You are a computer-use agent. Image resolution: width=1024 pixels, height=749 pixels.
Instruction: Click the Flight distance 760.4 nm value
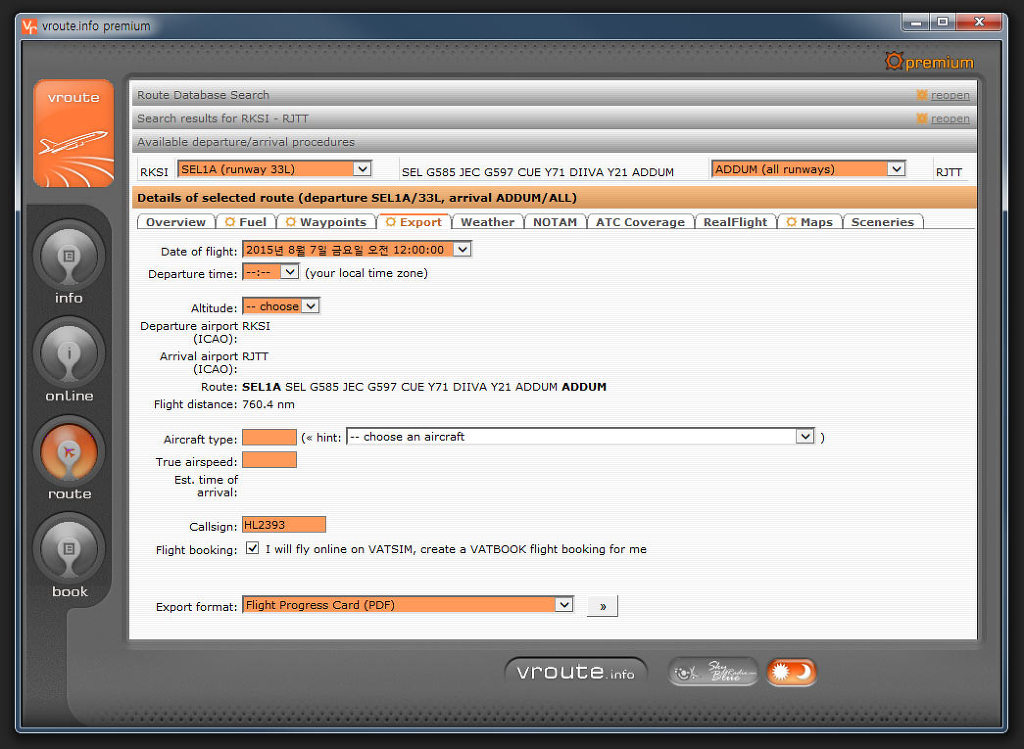pyautogui.click(x=268, y=404)
